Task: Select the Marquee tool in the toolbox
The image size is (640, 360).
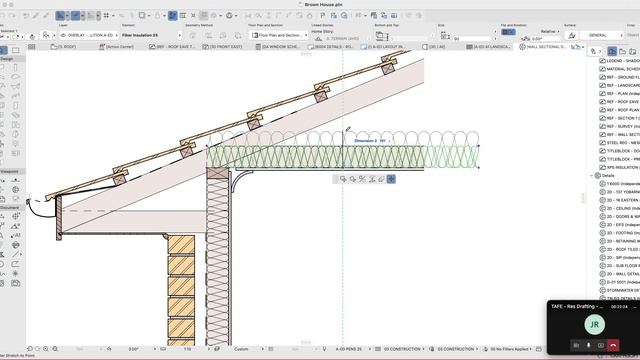Action: (x=16, y=51)
